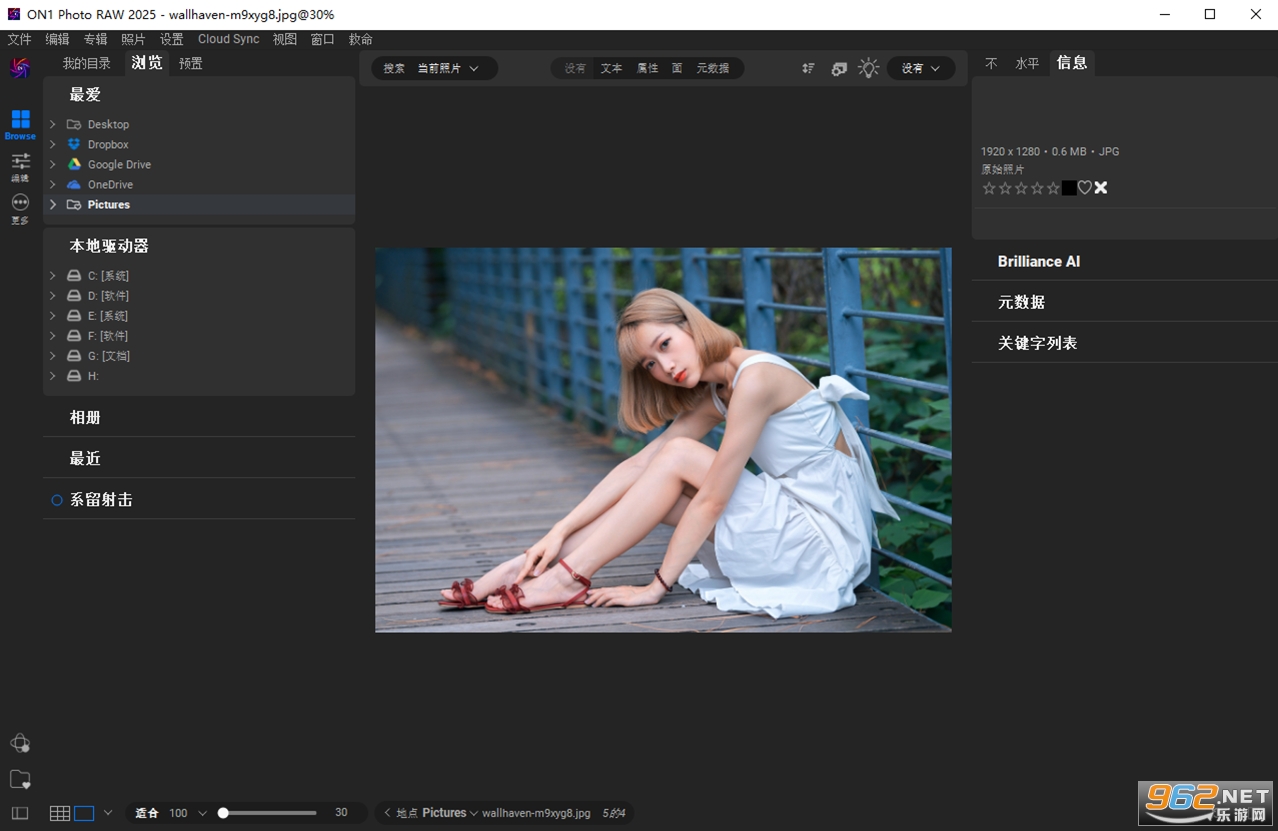Switch to the 我的目录 tab
The image size is (1278, 831).
pyautogui.click(x=87, y=63)
